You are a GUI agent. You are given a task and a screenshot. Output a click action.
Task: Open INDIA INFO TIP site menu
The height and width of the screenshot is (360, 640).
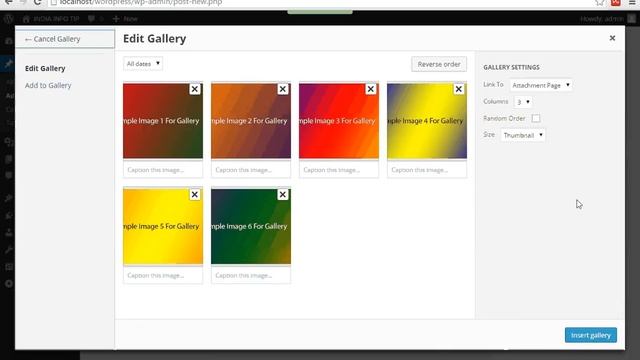pyautogui.click(x=51, y=19)
